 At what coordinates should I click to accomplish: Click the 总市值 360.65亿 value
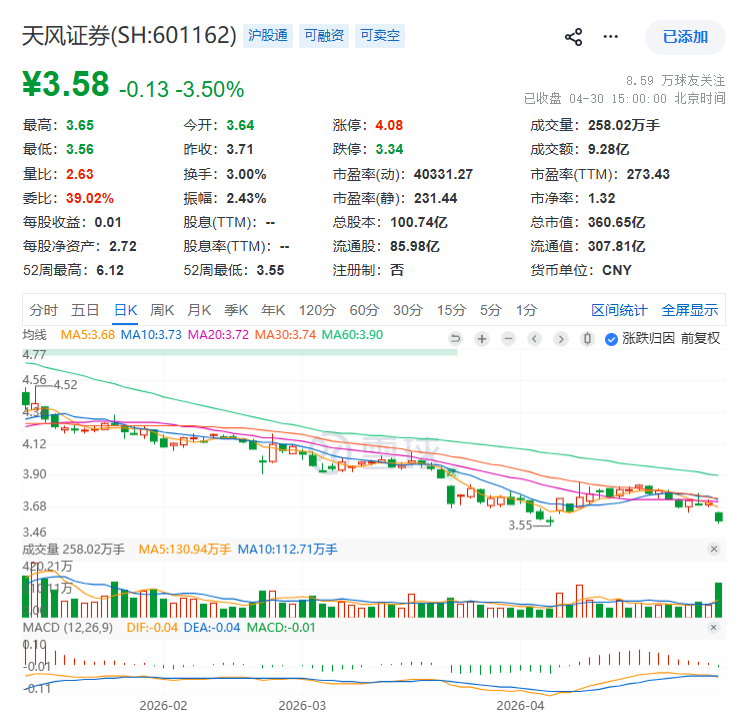pos(616,222)
